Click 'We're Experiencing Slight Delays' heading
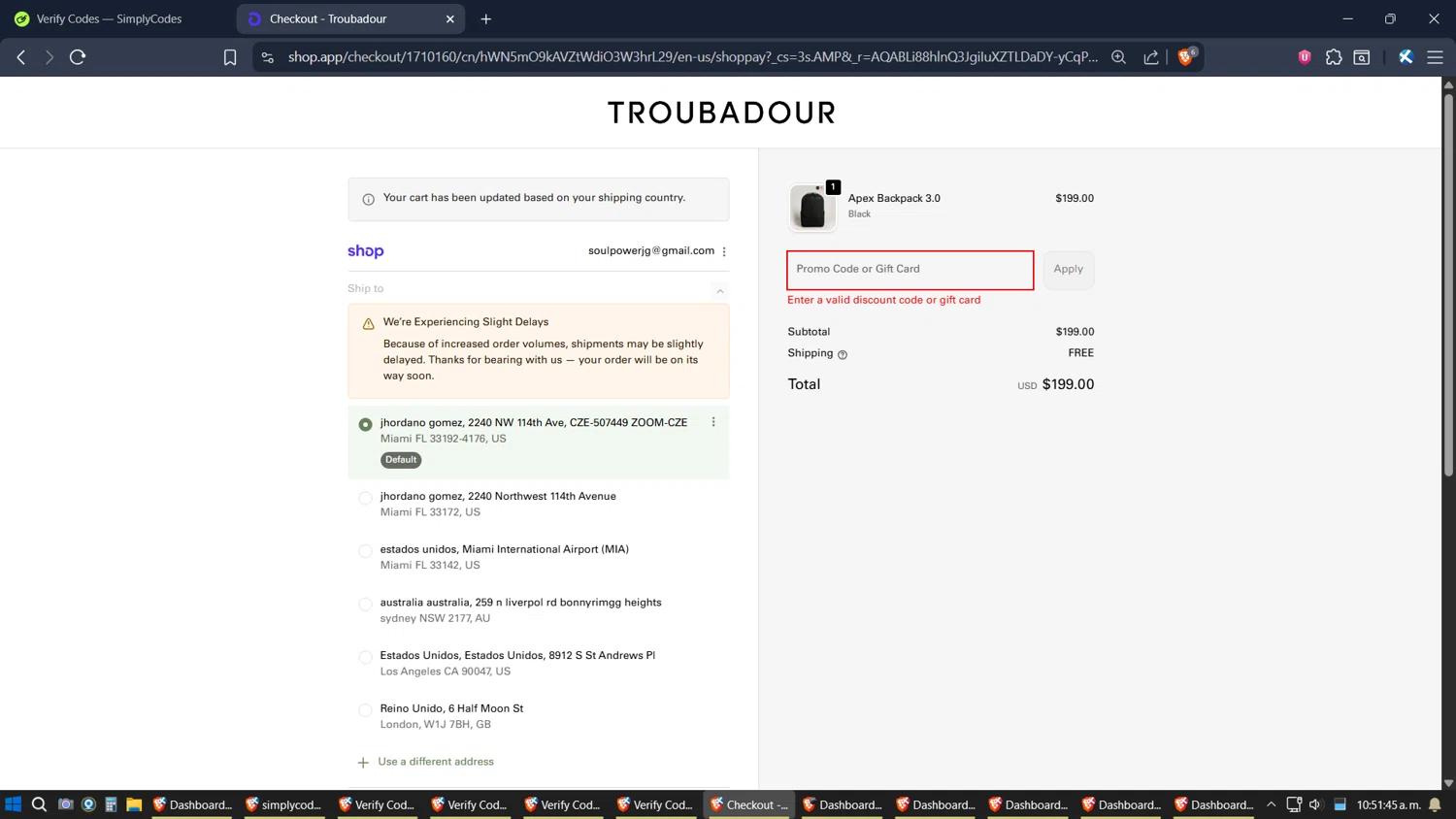The height and width of the screenshot is (819, 1456). [466, 322]
